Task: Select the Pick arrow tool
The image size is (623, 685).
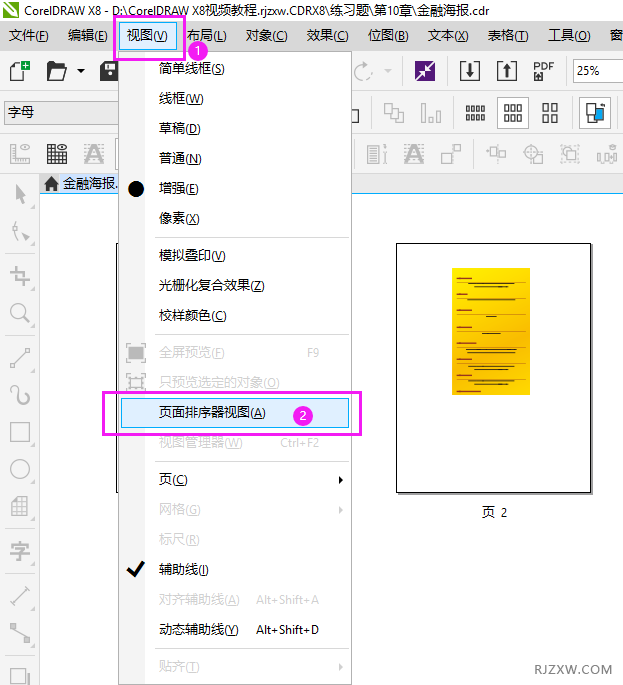Action: 20,194
